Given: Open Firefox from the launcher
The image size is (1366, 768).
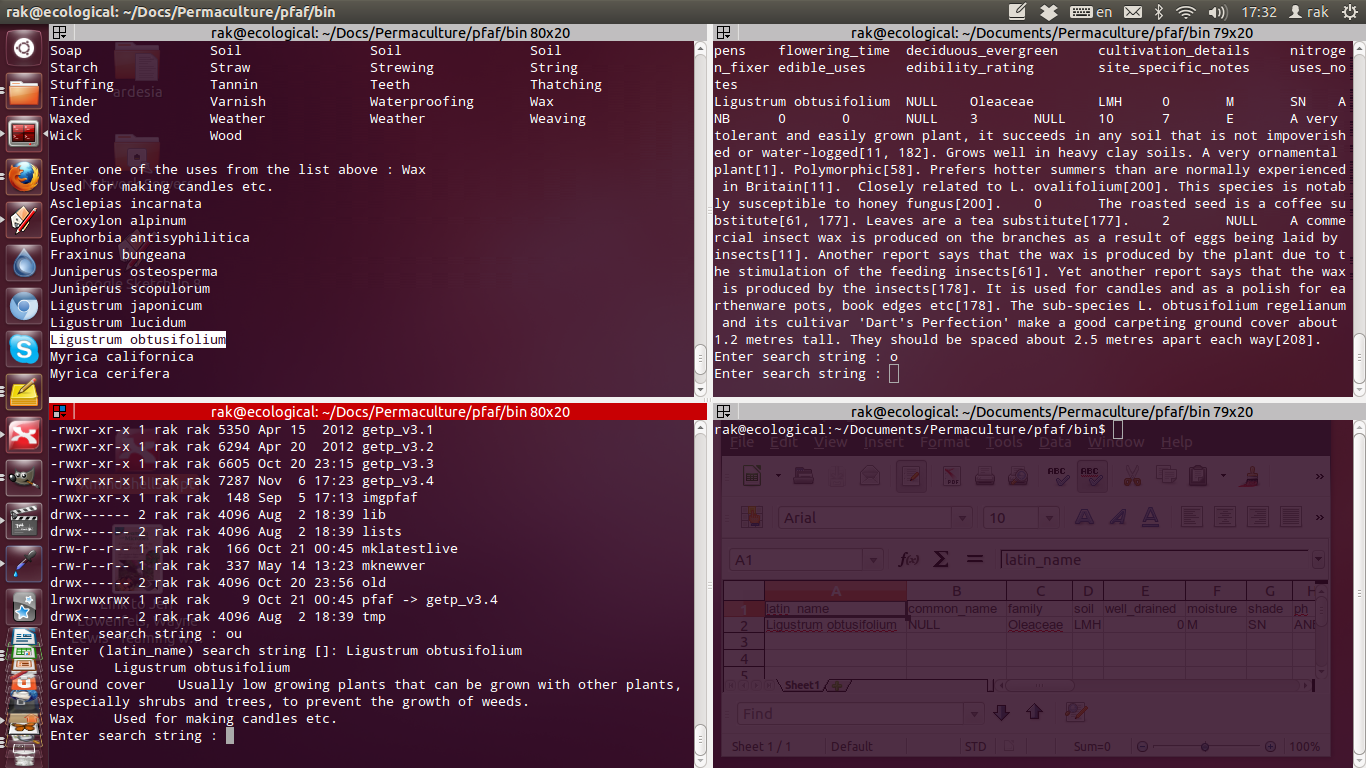Looking at the screenshot, I should 24,176.
